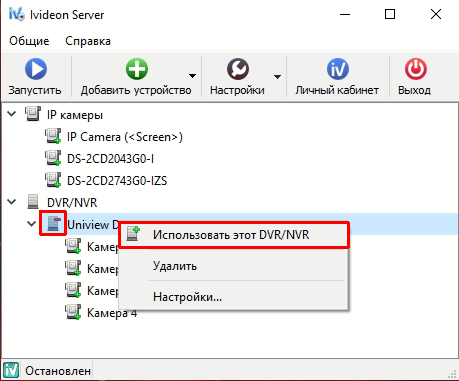Choose Использовать этот DVR/NVR from context menu
Image resolution: width=459 pixels, height=381 pixels.
(234, 235)
